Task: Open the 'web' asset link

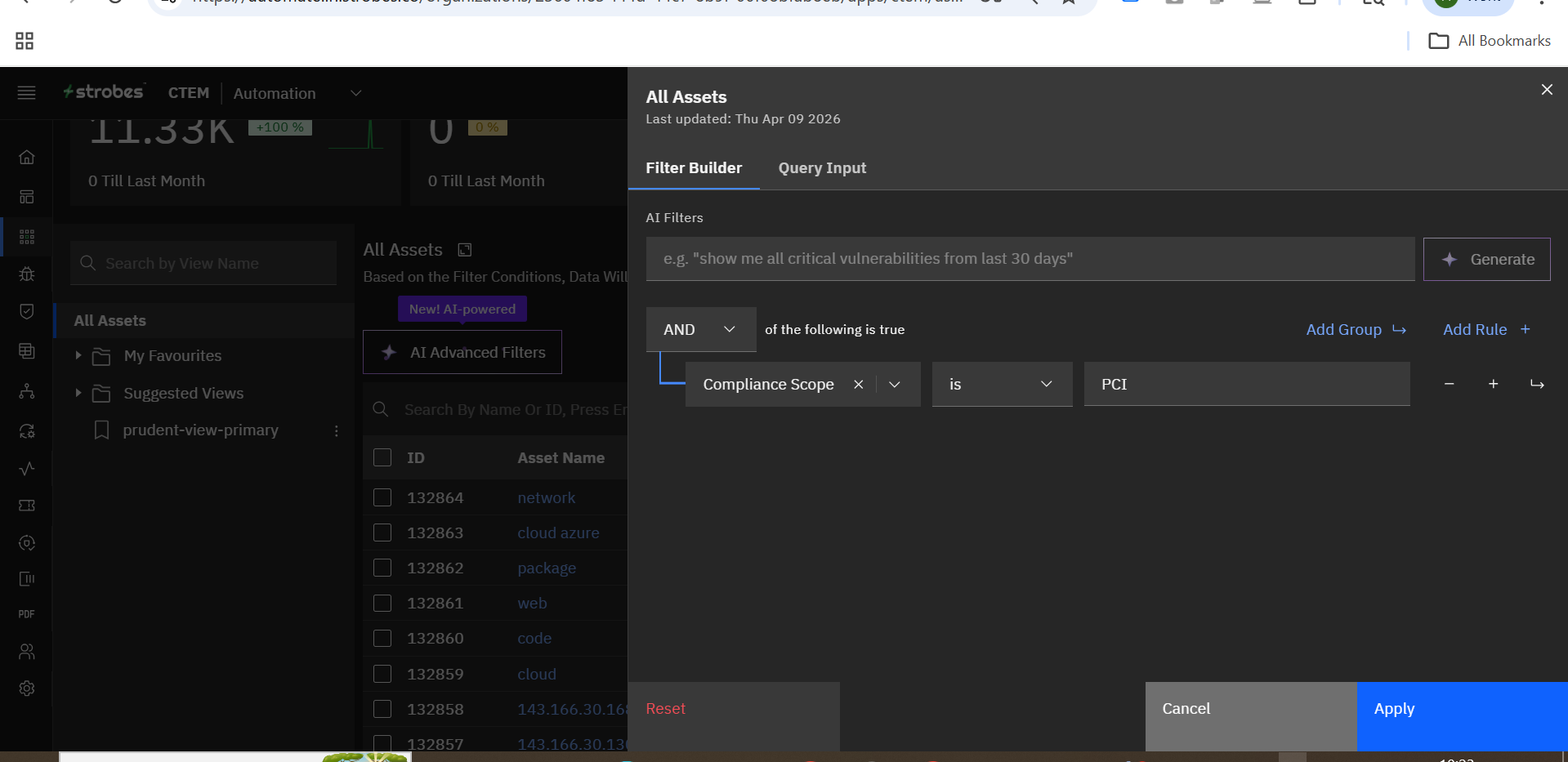Action: point(532,603)
